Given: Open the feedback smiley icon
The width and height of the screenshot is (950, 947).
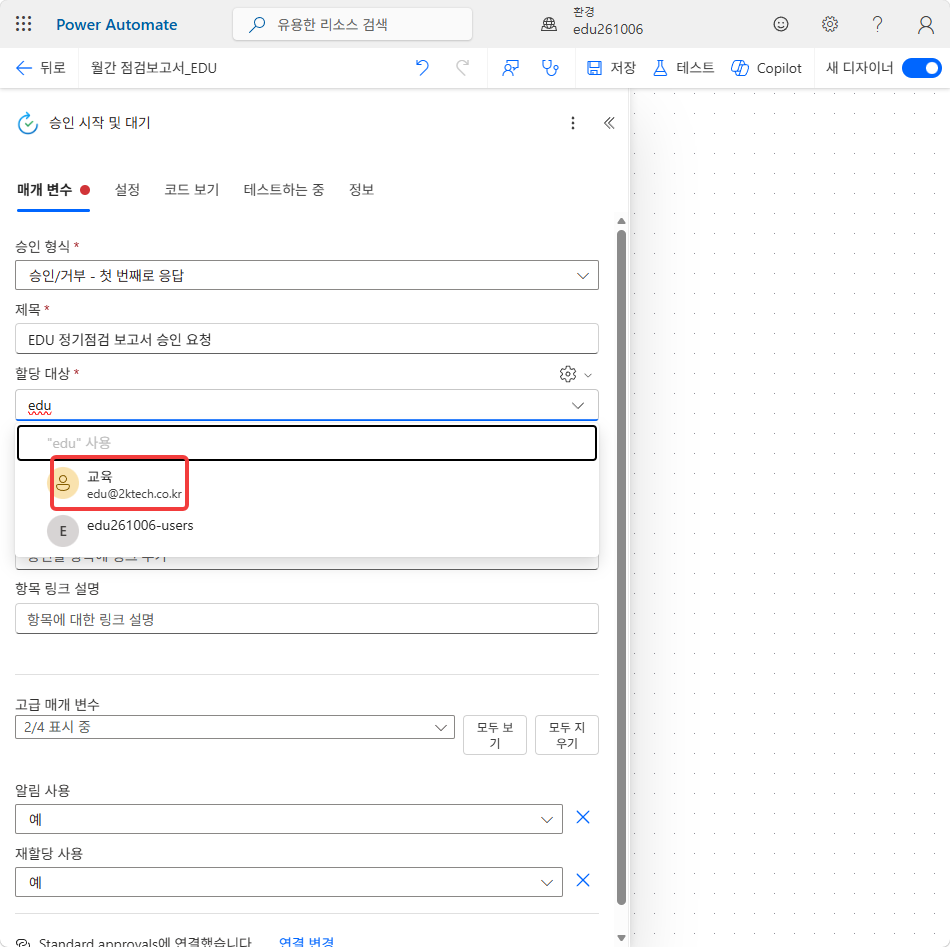Looking at the screenshot, I should pyautogui.click(x=781, y=24).
